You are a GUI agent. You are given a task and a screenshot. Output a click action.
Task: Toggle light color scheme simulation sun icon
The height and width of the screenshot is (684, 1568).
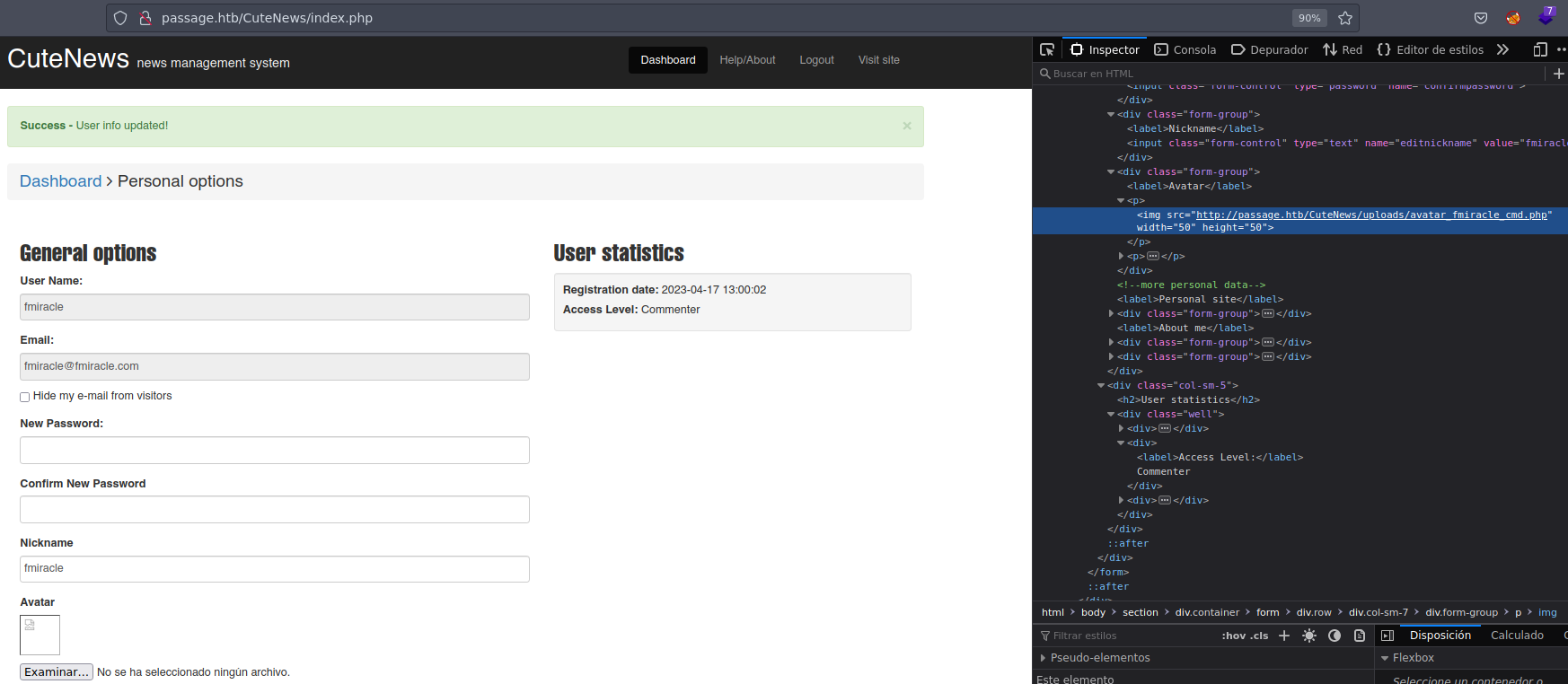tap(1309, 636)
